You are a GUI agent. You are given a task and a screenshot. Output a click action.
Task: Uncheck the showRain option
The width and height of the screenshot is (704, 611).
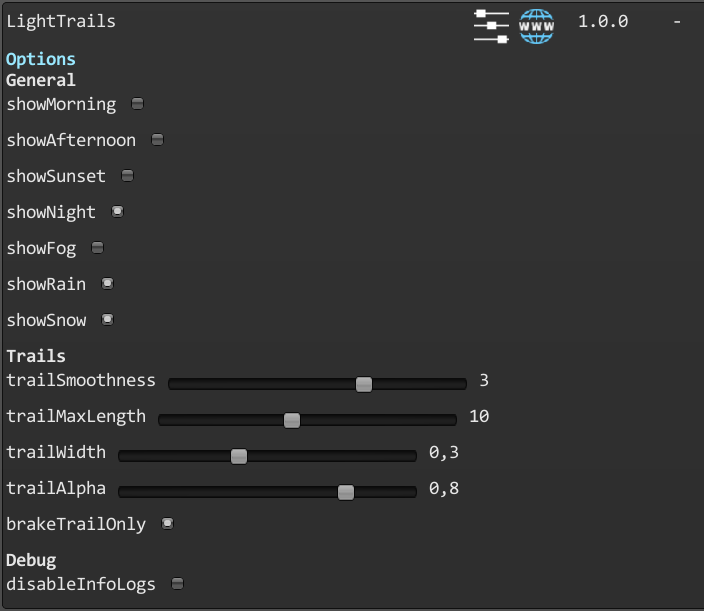(108, 283)
